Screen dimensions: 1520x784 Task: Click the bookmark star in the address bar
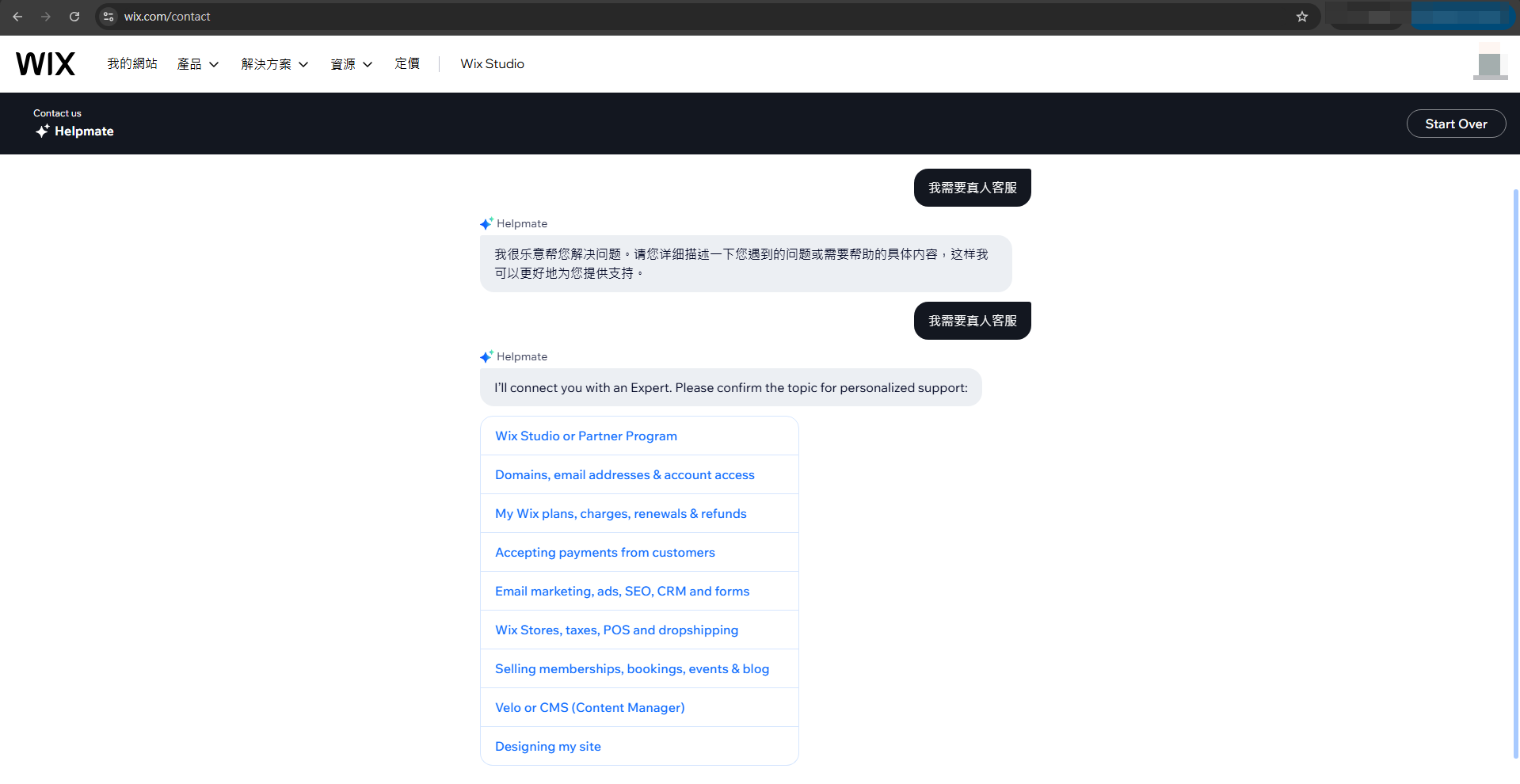[x=1301, y=16]
